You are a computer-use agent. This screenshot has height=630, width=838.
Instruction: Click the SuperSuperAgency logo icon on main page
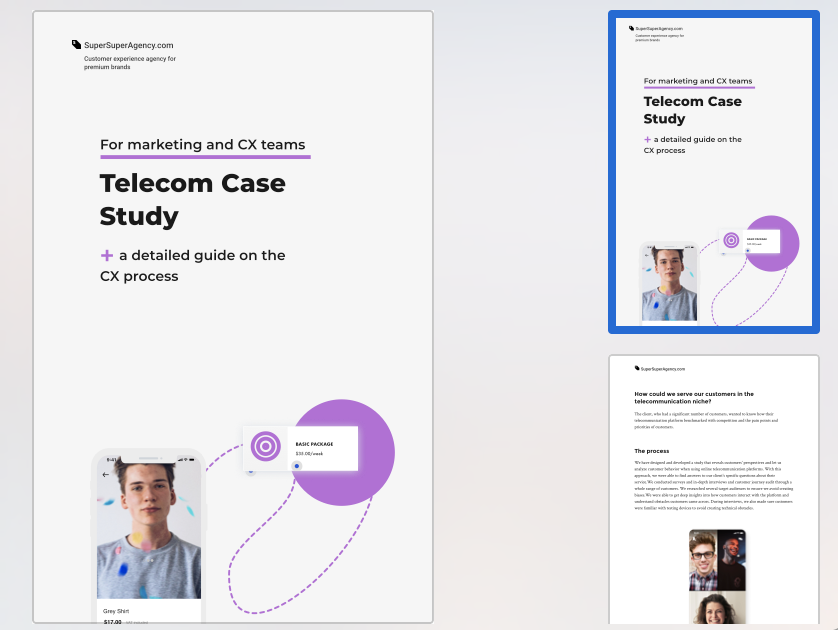[x=76, y=45]
